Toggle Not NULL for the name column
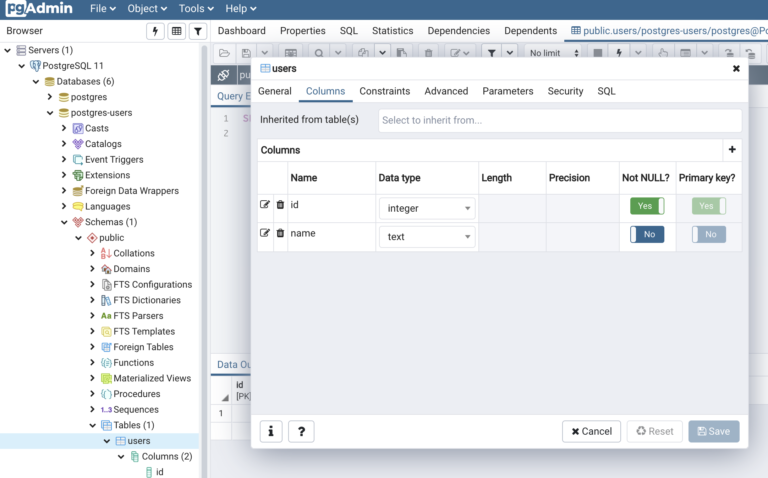The width and height of the screenshot is (768, 478). pos(647,234)
